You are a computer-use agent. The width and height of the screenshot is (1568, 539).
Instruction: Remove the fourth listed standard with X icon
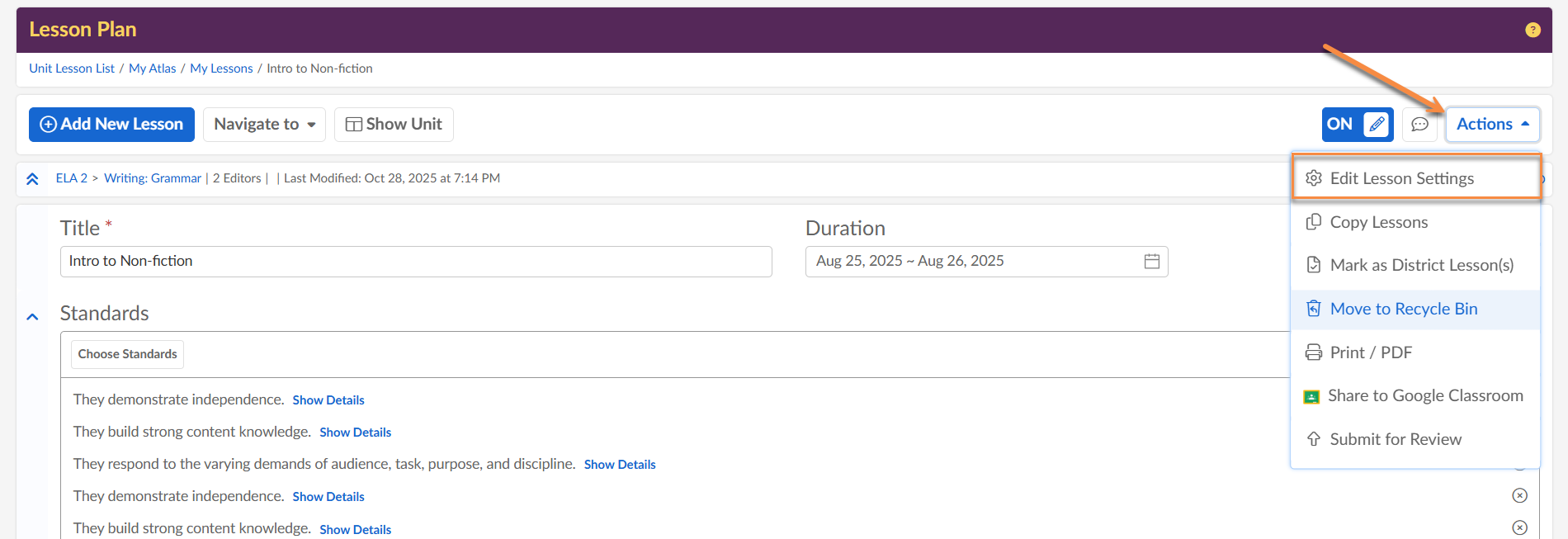[1519, 495]
